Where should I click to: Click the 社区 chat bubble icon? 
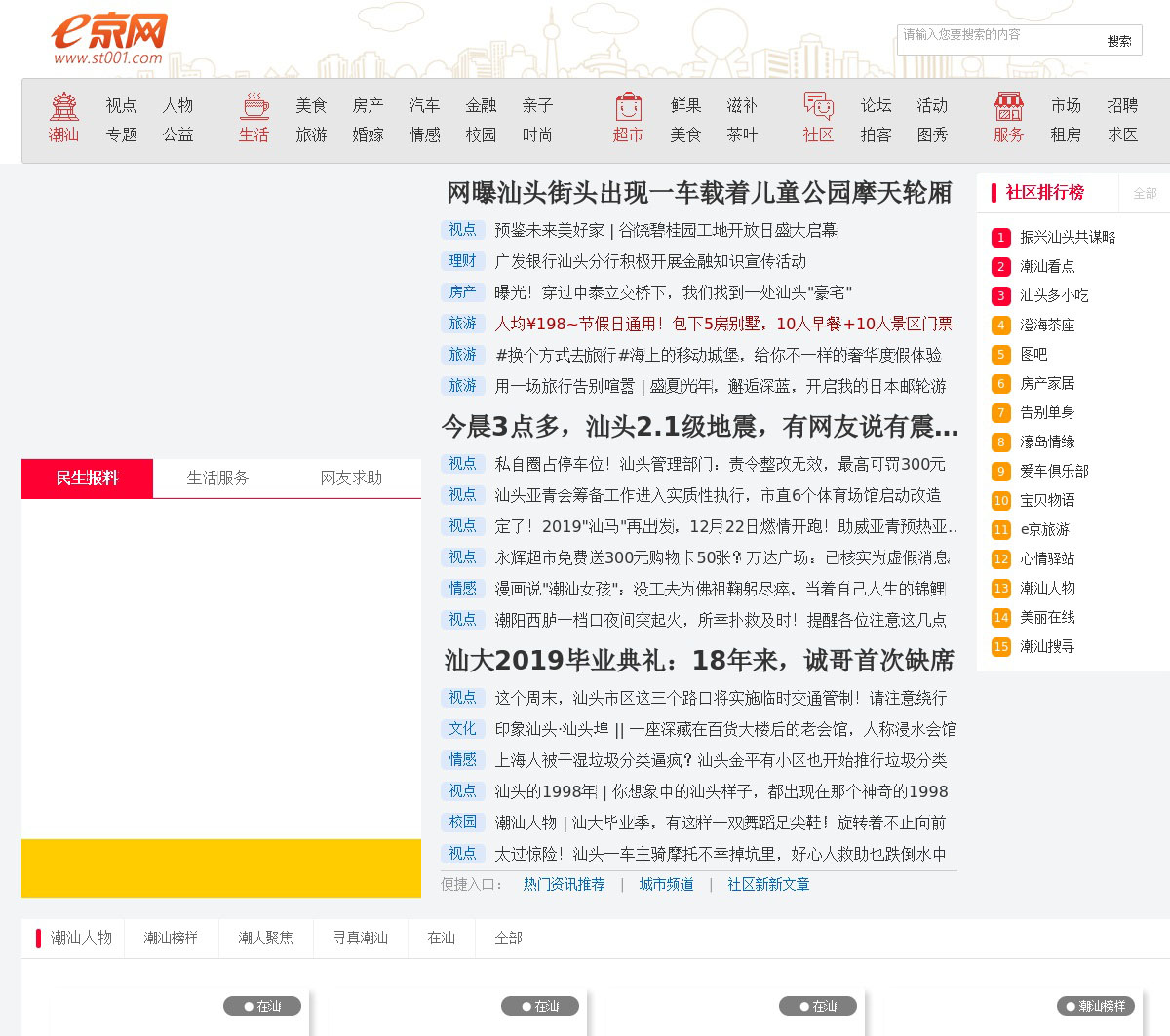(x=818, y=107)
